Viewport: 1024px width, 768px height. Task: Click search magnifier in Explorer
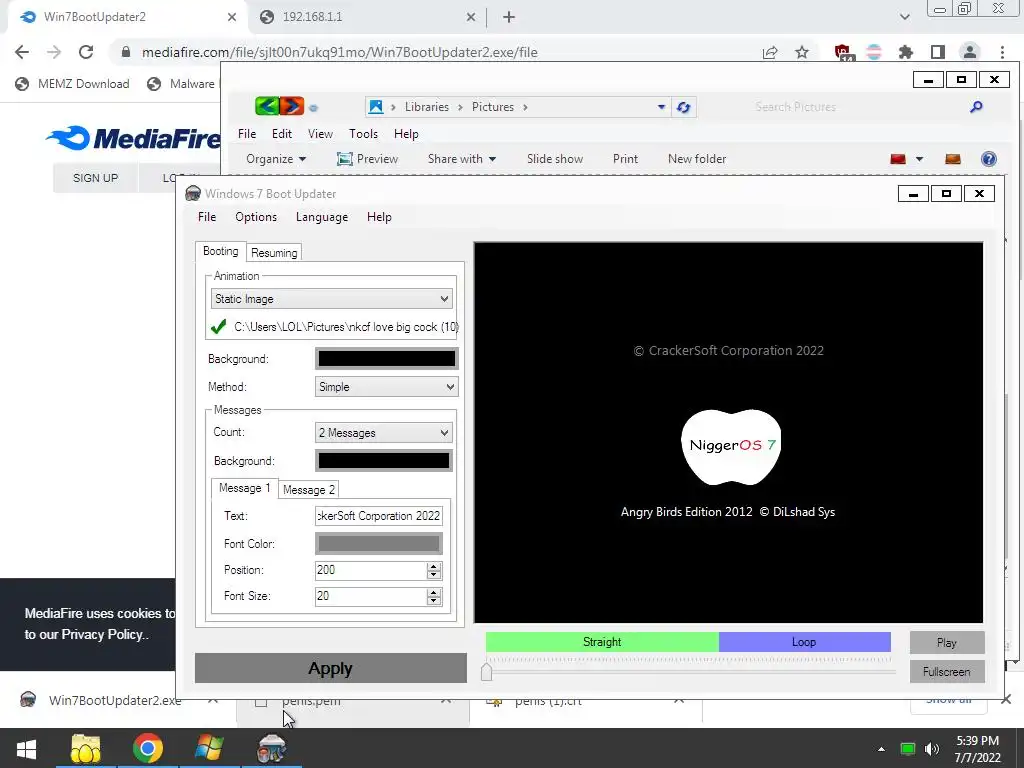pos(976,106)
